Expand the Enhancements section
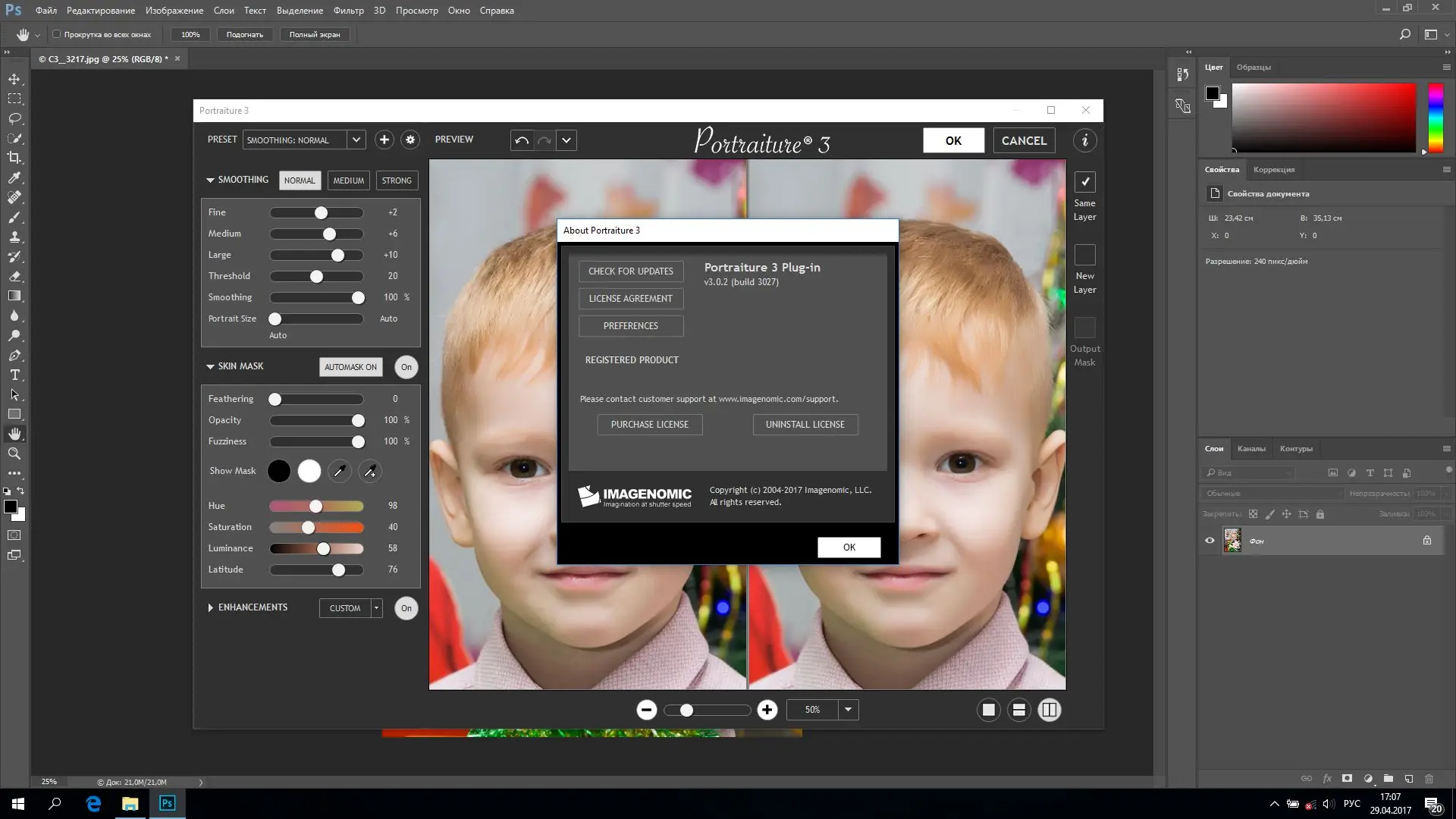The image size is (1456, 819). 210,607
